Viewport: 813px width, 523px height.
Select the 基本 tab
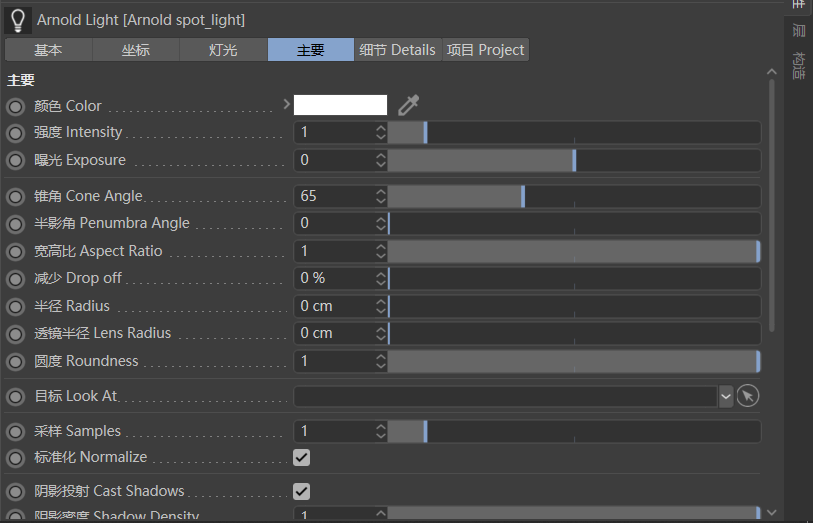point(48,50)
